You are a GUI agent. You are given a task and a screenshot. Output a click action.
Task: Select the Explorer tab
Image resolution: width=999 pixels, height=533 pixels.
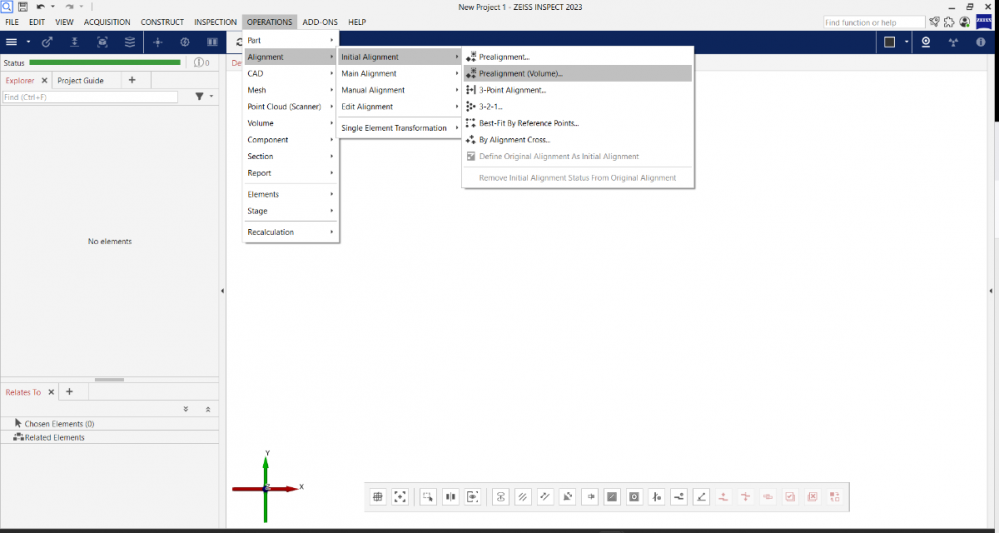click(20, 80)
